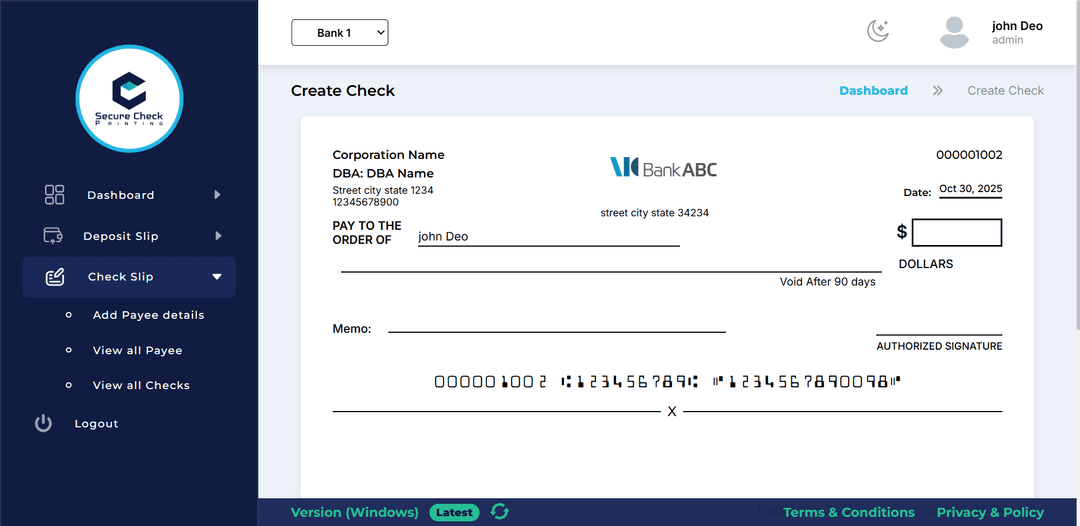Click the Create Check breadcrumb text
Image resolution: width=1080 pixels, height=526 pixels.
click(x=1006, y=91)
